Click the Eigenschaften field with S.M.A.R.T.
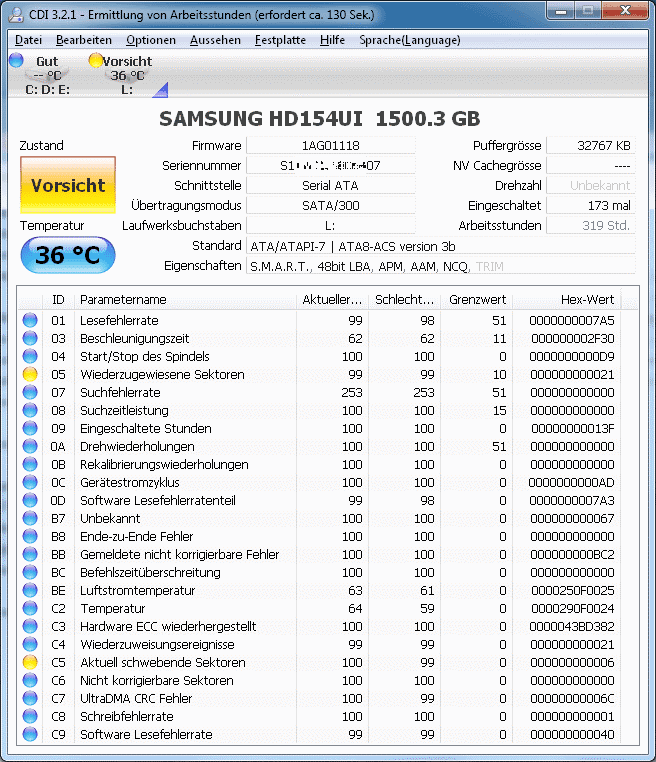 (441, 266)
